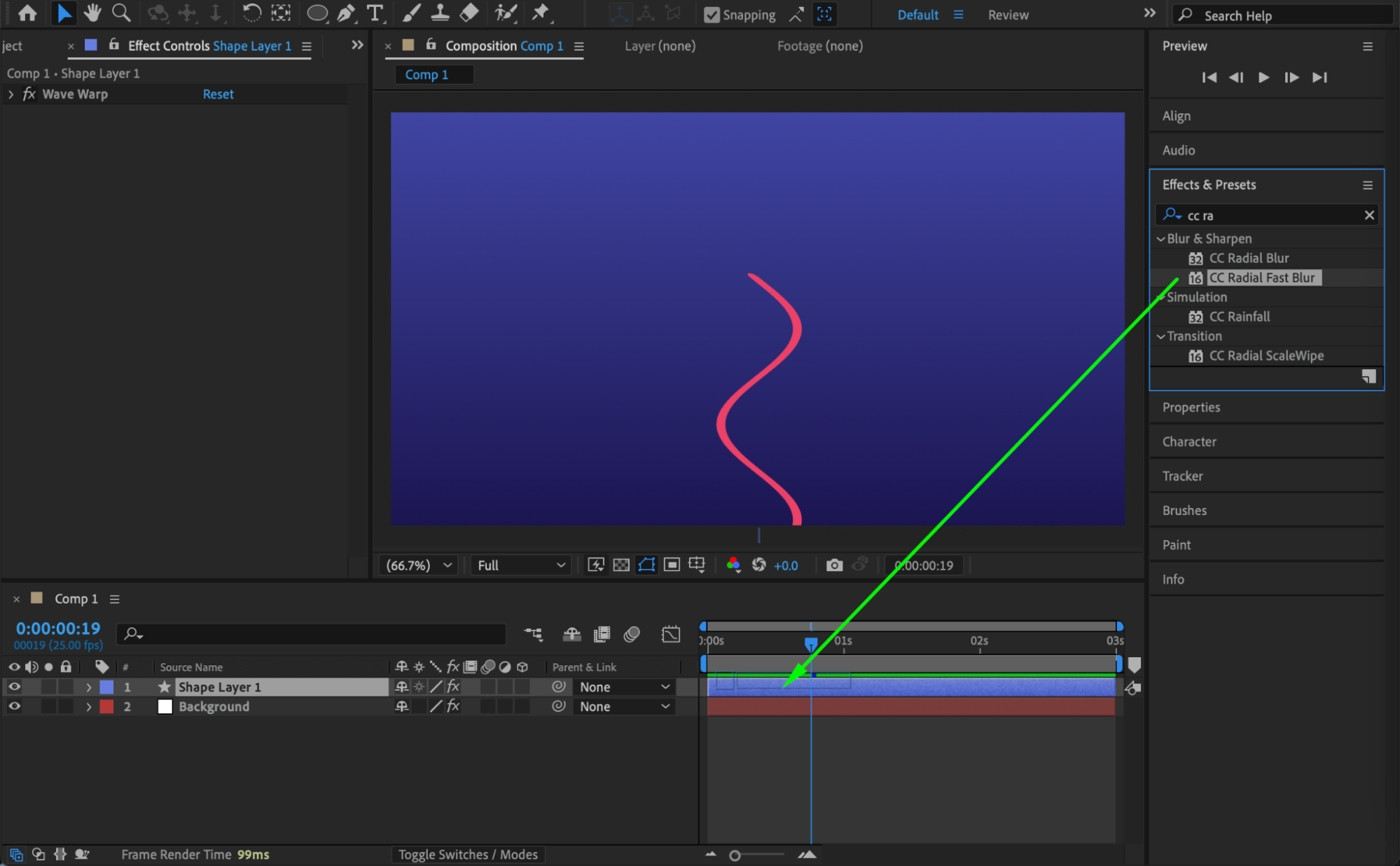Click the Motion Blur timeline icon
This screenshot has height=866, width=1400.
click(632, 634)
